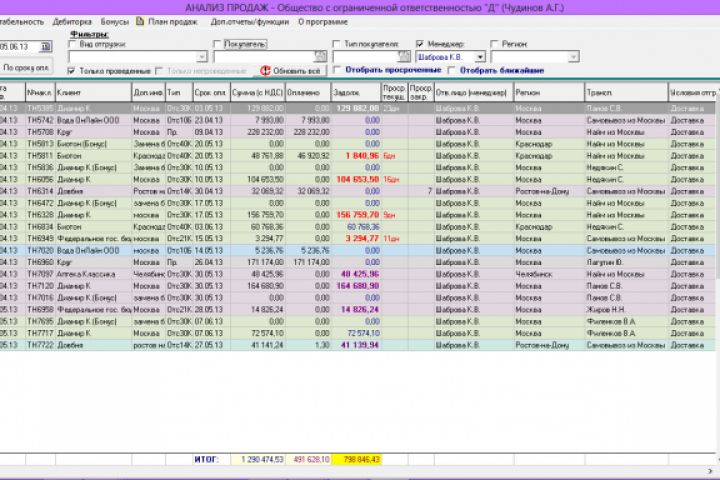
Task: Open the План продаж menu
Action: click(173, 22)
